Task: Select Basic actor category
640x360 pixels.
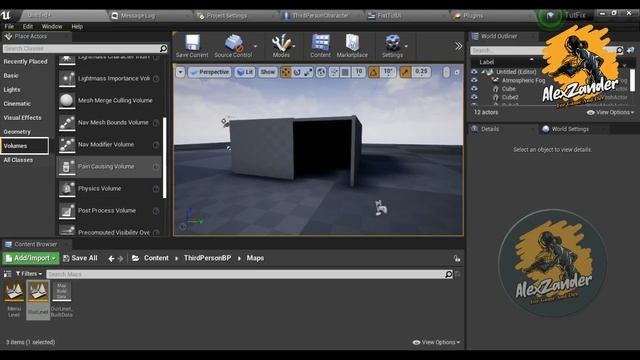Action: tap(11, 76)
